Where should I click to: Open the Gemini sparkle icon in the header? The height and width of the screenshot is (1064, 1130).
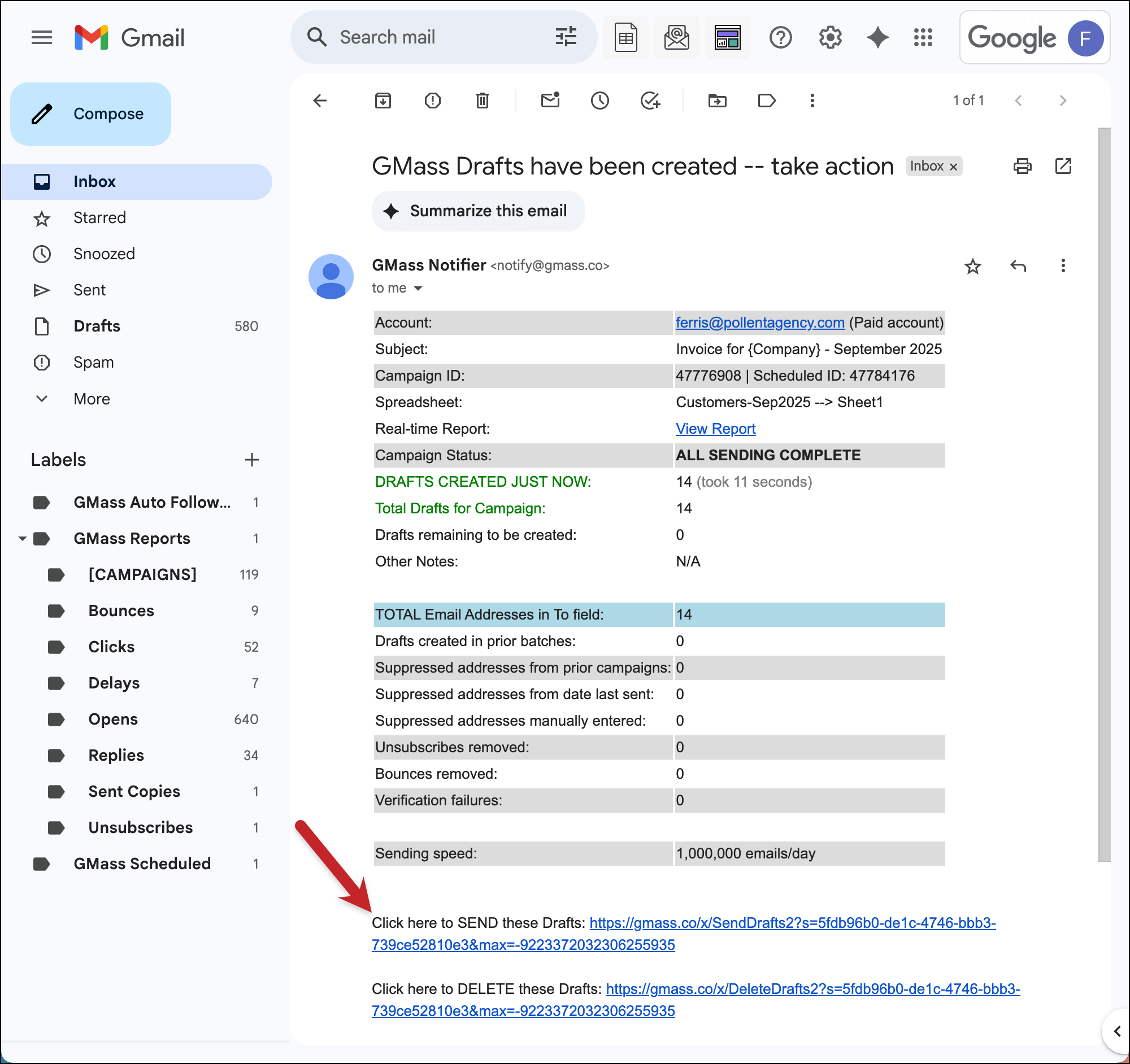[877, 37]
